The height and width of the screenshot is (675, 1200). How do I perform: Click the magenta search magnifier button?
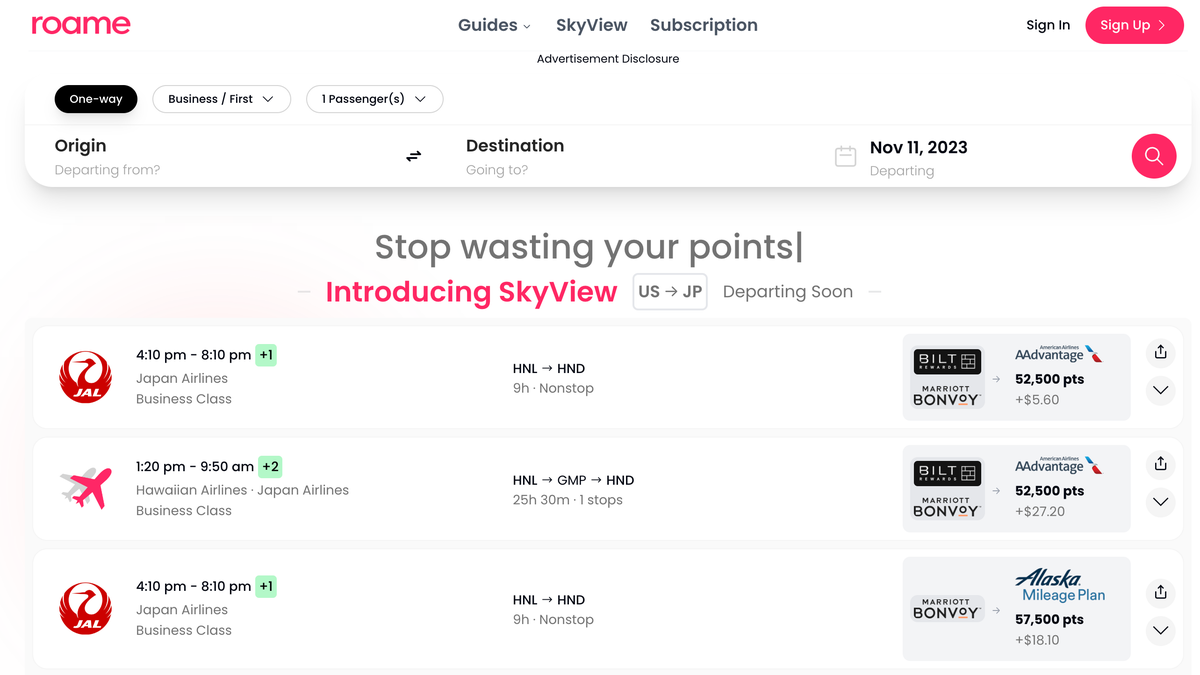(1153, 156)
